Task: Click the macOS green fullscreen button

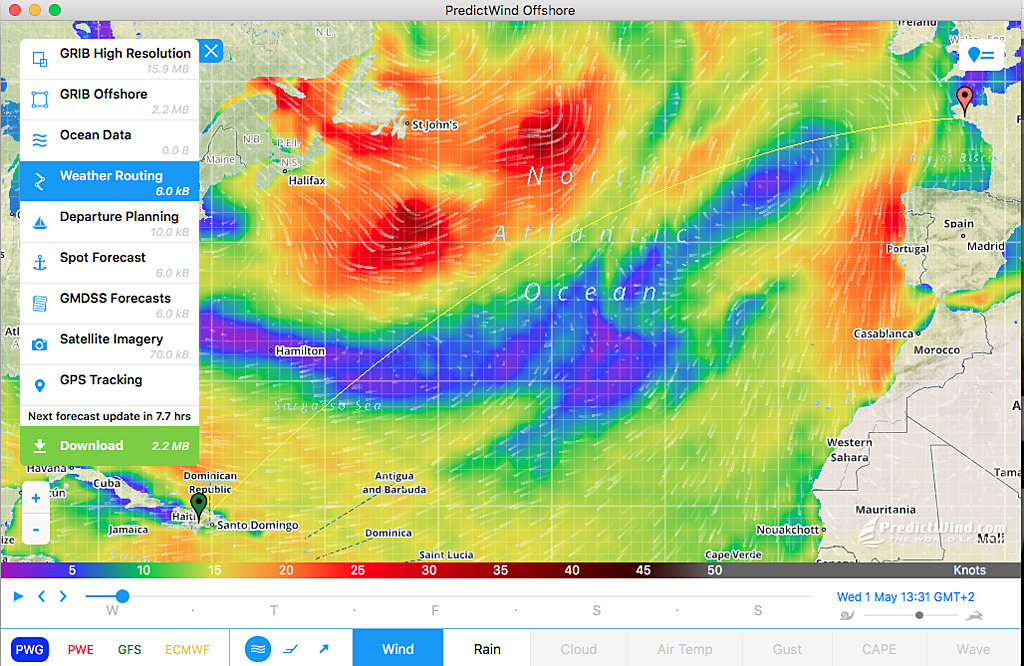Action: 55,10
